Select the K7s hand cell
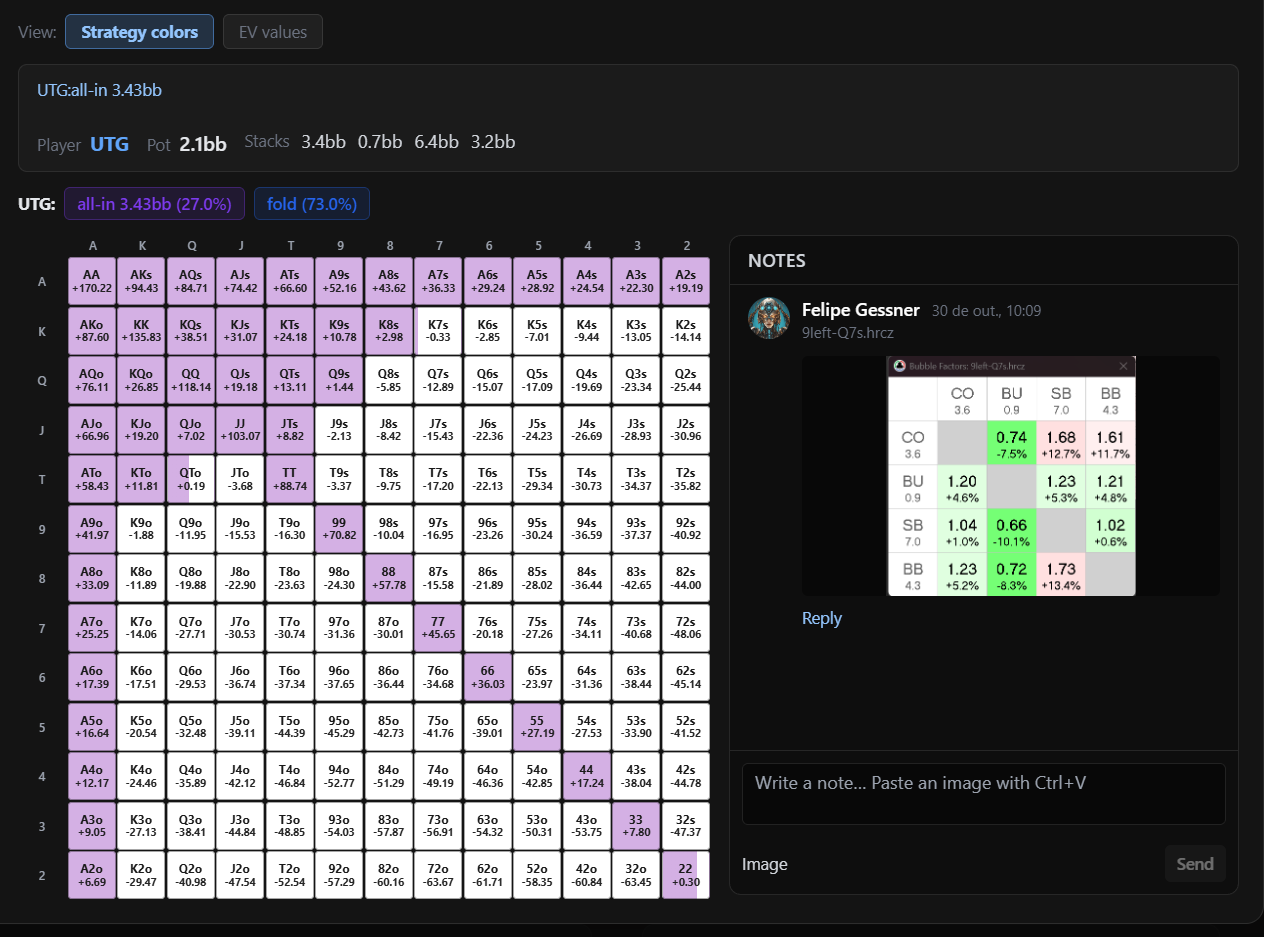Viewport: 1264px width, 937px height. [438, 331]
